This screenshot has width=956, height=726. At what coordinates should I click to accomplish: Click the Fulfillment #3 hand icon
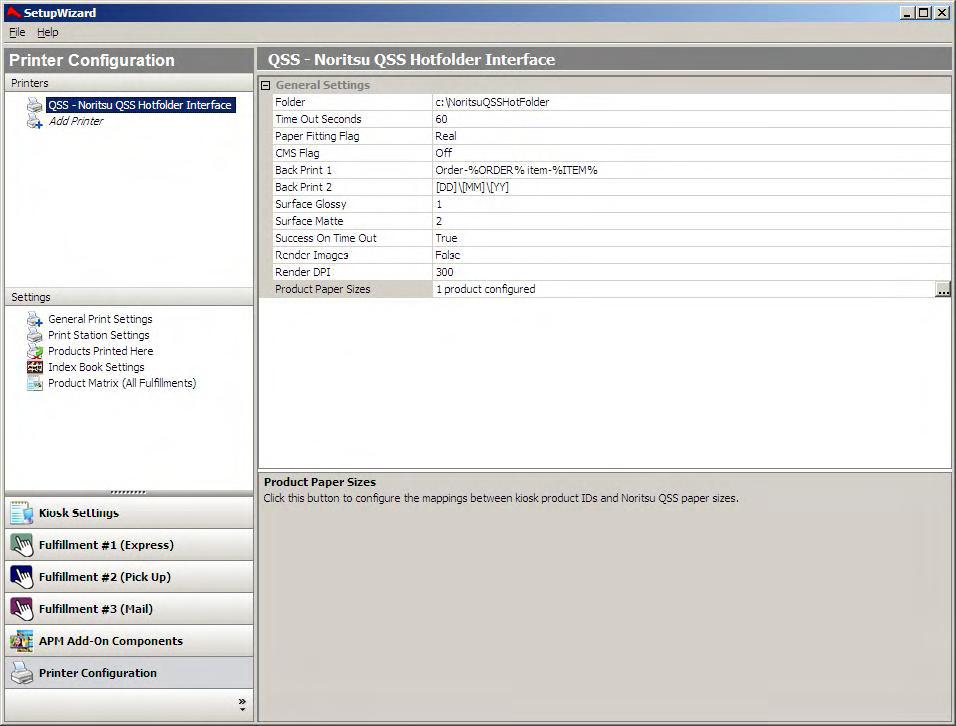[22, 609]
